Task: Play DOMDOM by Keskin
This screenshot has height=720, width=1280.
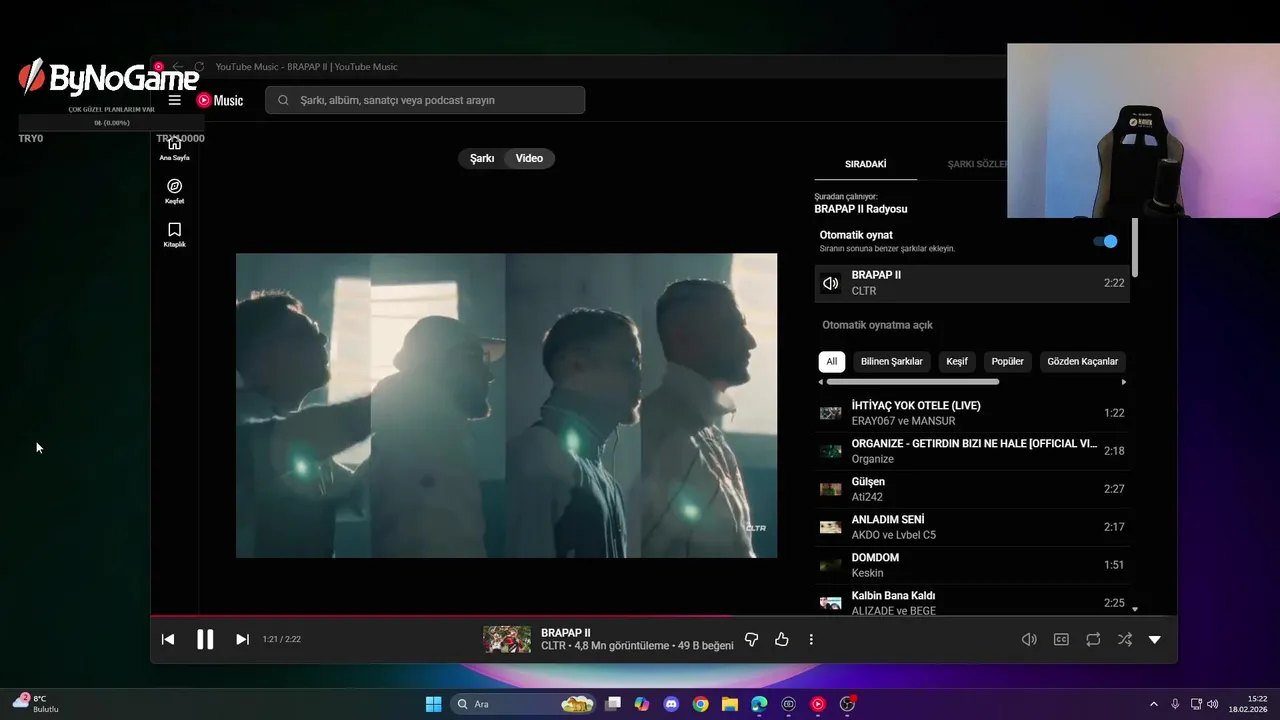Action: tap(973, 565)
